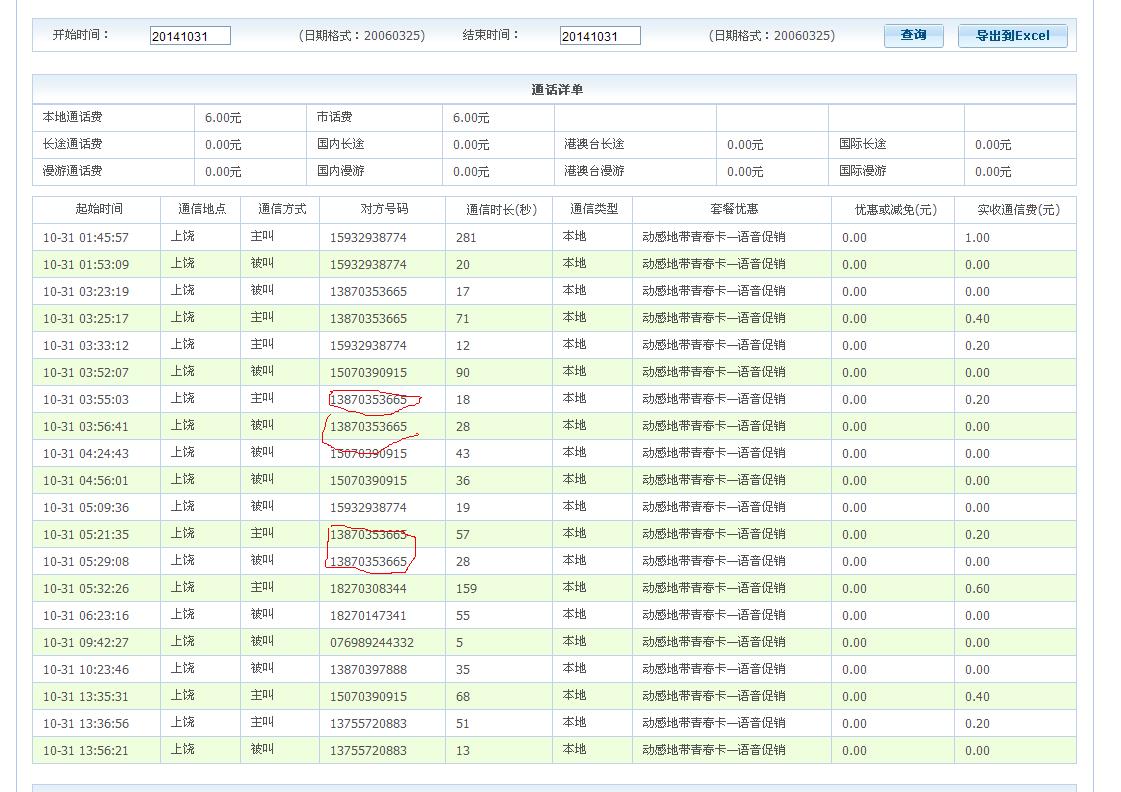Screen dimensions: 1121x792
Task: Click the 开始时间 date input field
Action: 190,36
